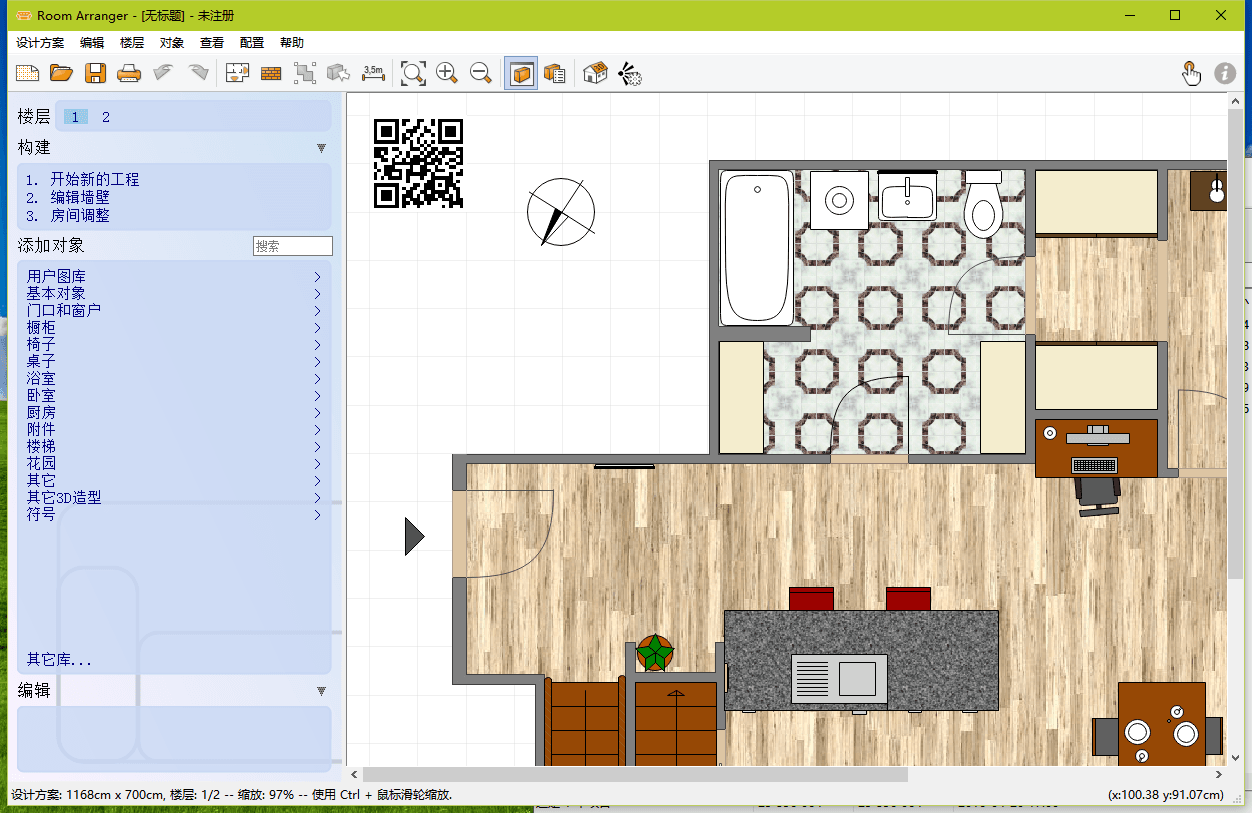Viewport: 1252px width, 813px height.
Task: Click the 搜索 search field
Action: tap(292, 246)
